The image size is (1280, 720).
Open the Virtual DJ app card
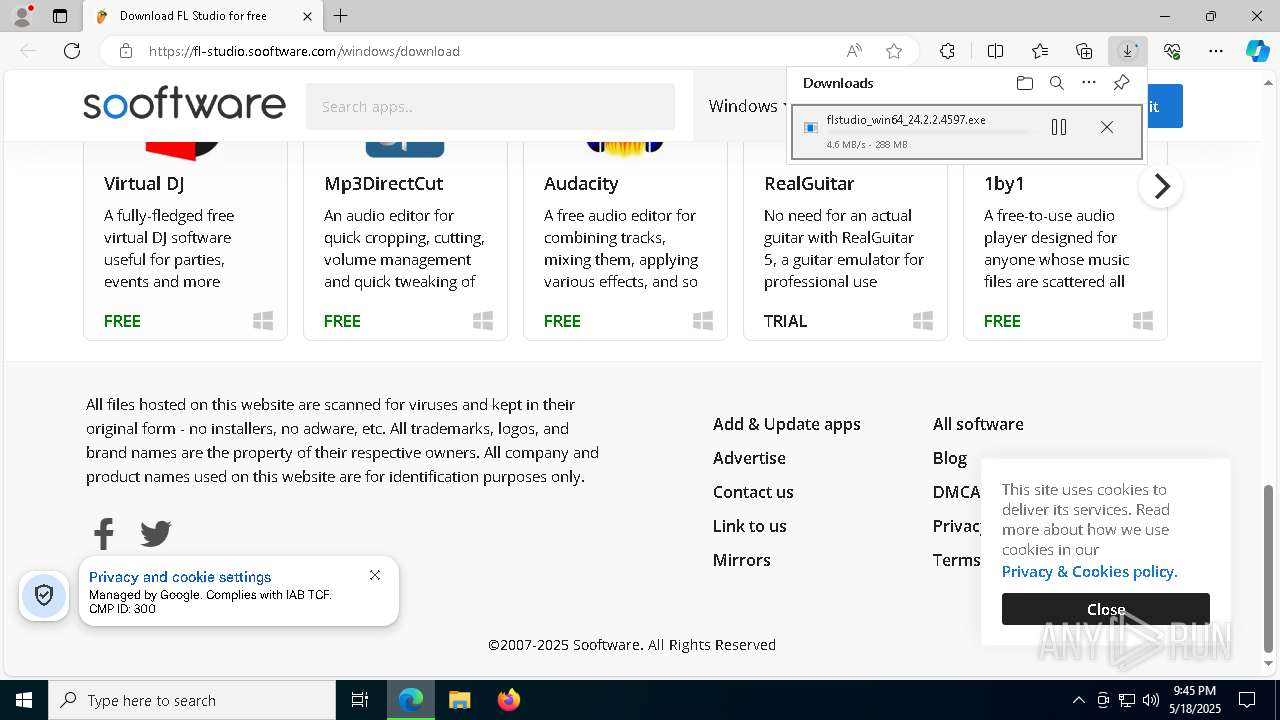tap(185, 240)
